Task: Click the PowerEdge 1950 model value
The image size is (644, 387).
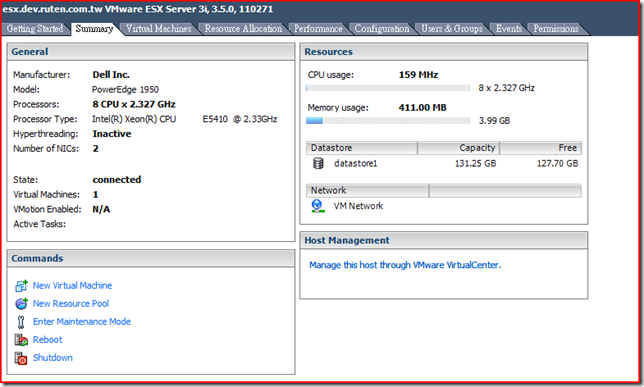Action: coord(125,90)
